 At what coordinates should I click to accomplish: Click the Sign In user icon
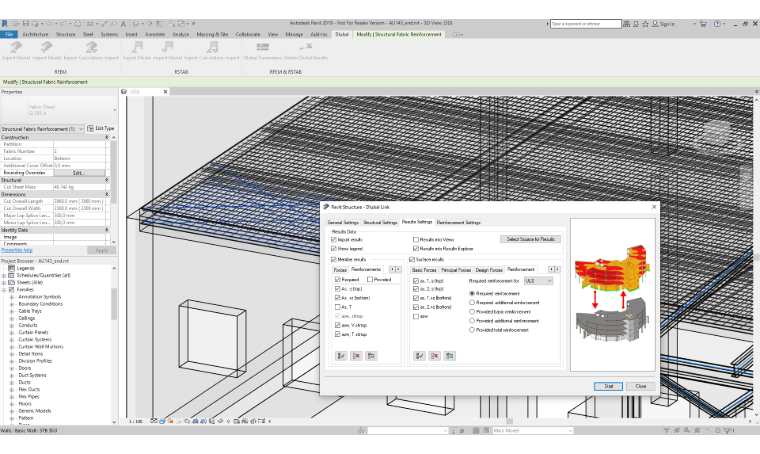coord(655,23)
